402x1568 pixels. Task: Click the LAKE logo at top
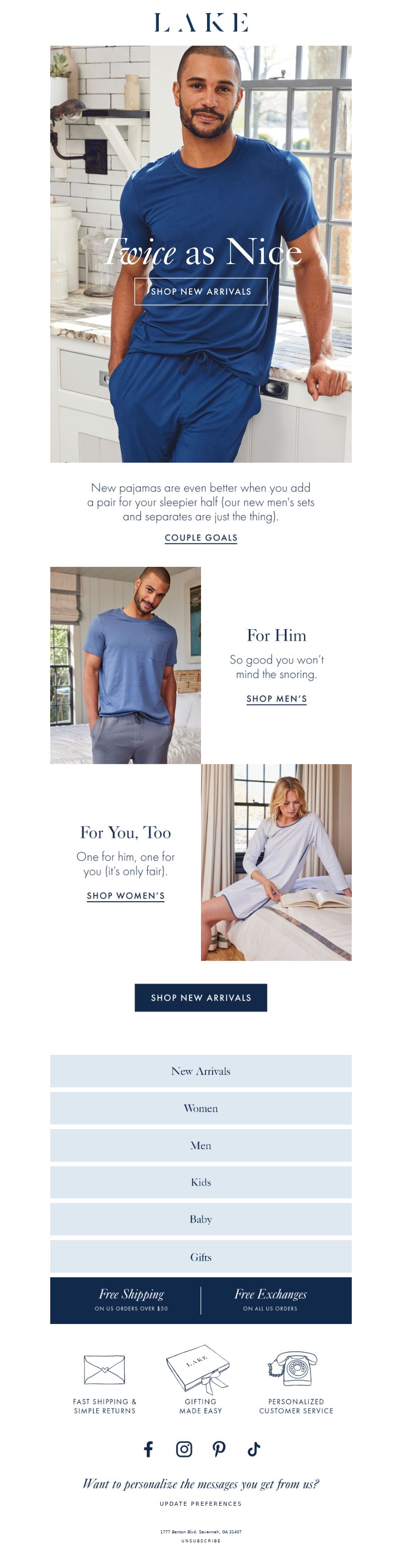coord(201,23)
